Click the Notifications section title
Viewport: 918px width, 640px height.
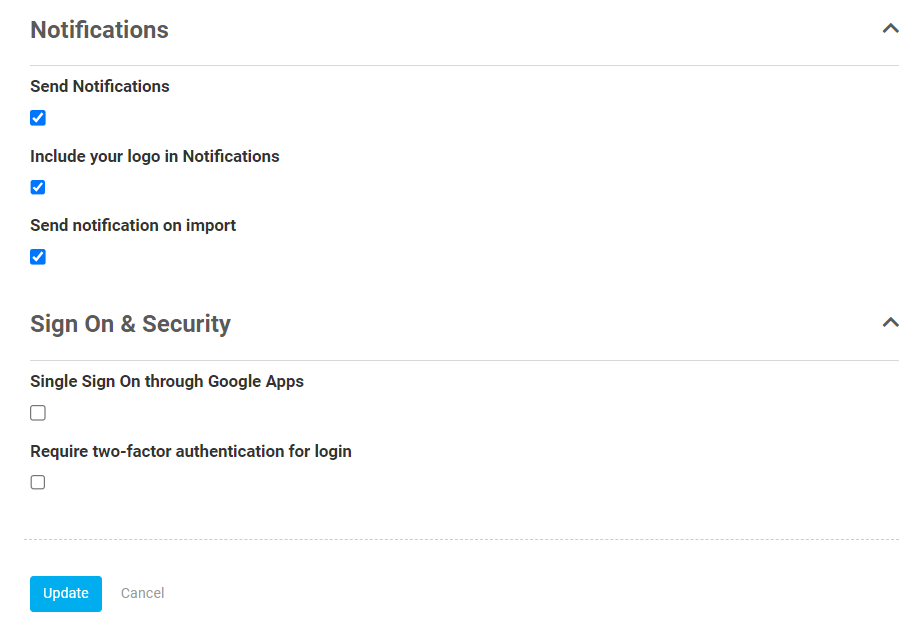tap(100, 30)
